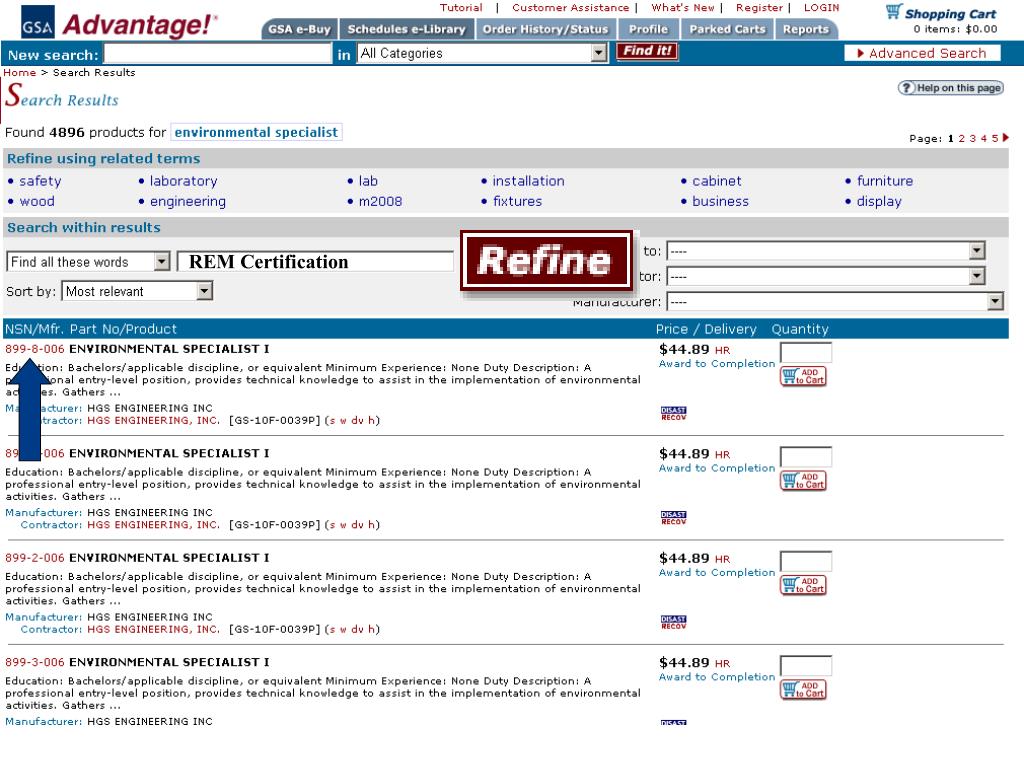Open the Shopping Cart icon

893,11
